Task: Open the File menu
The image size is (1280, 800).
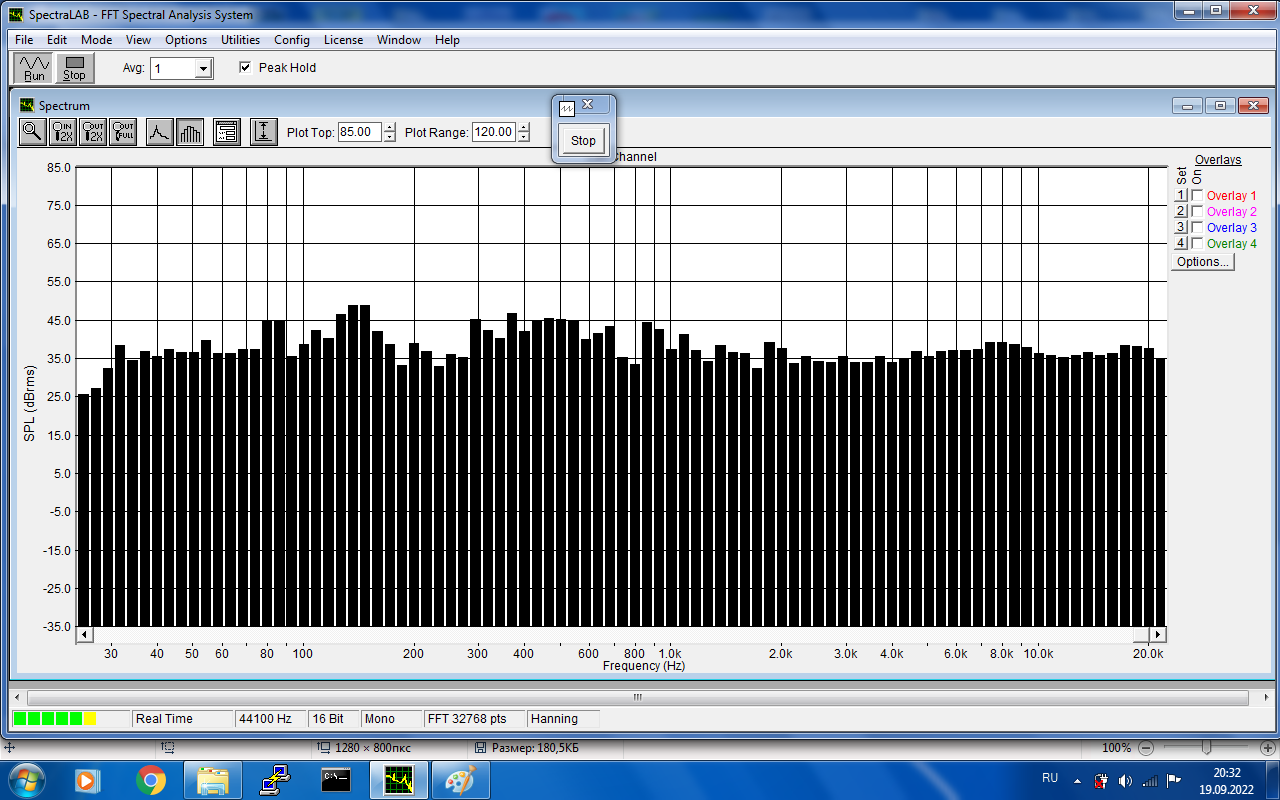Action: pyautogui.click(x=24, y=40)
